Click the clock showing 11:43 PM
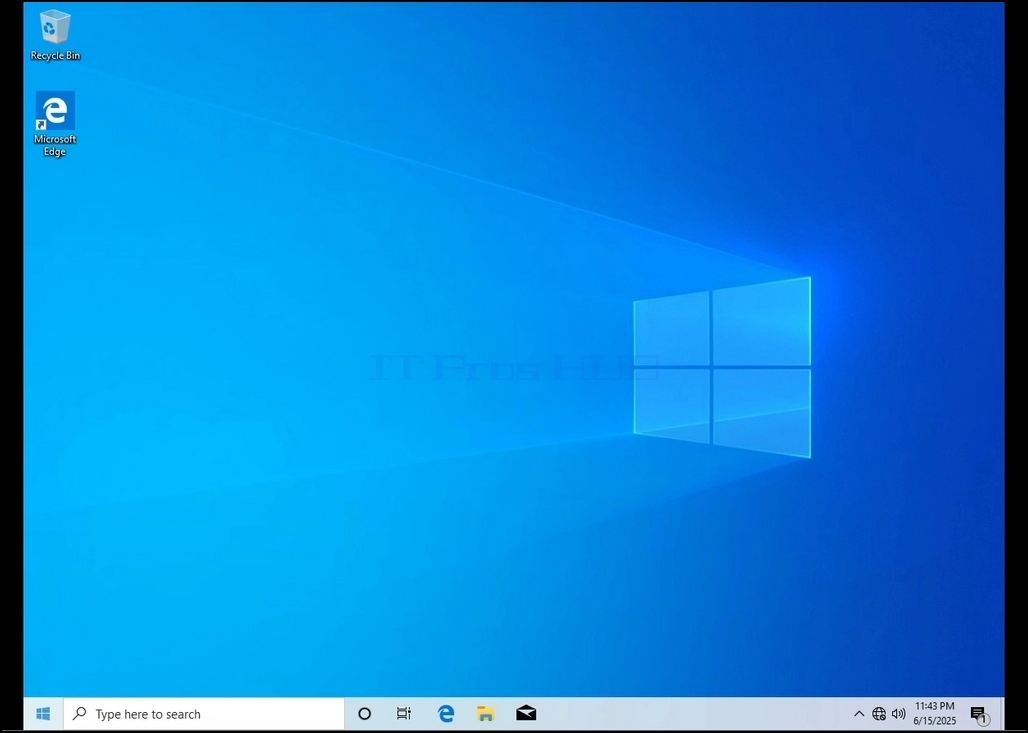This screenshot has width=1028, height=733. [x=935, y=714]
